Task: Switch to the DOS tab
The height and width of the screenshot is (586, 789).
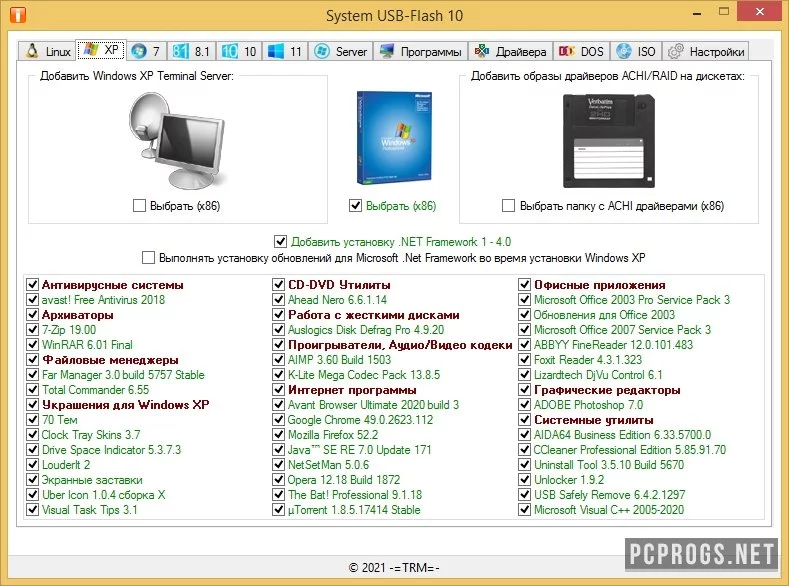Action: click(x=582, y=51)
